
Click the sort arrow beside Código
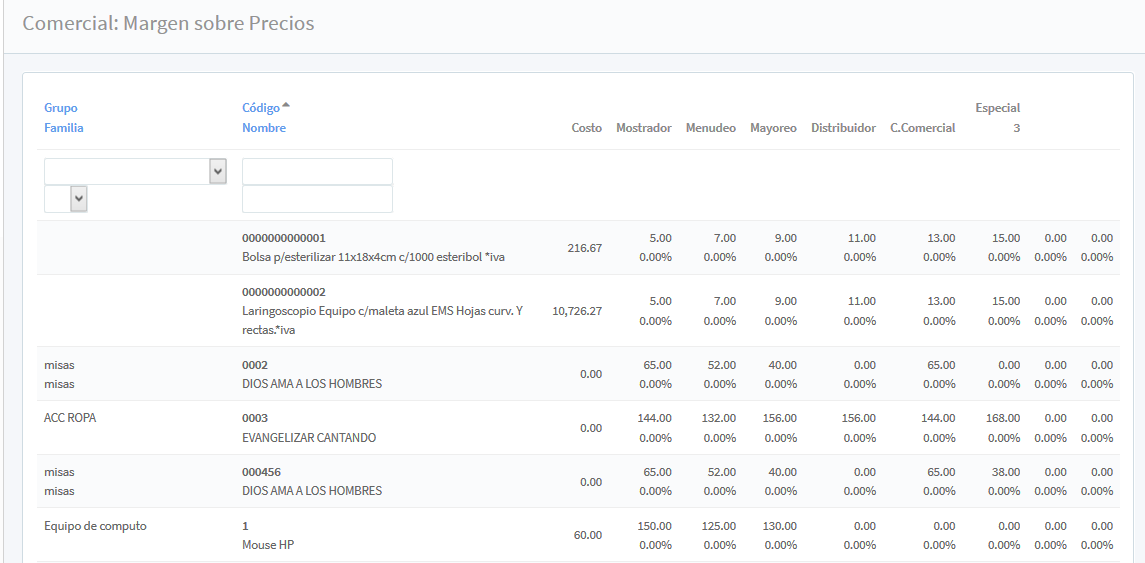pos(286,106)
